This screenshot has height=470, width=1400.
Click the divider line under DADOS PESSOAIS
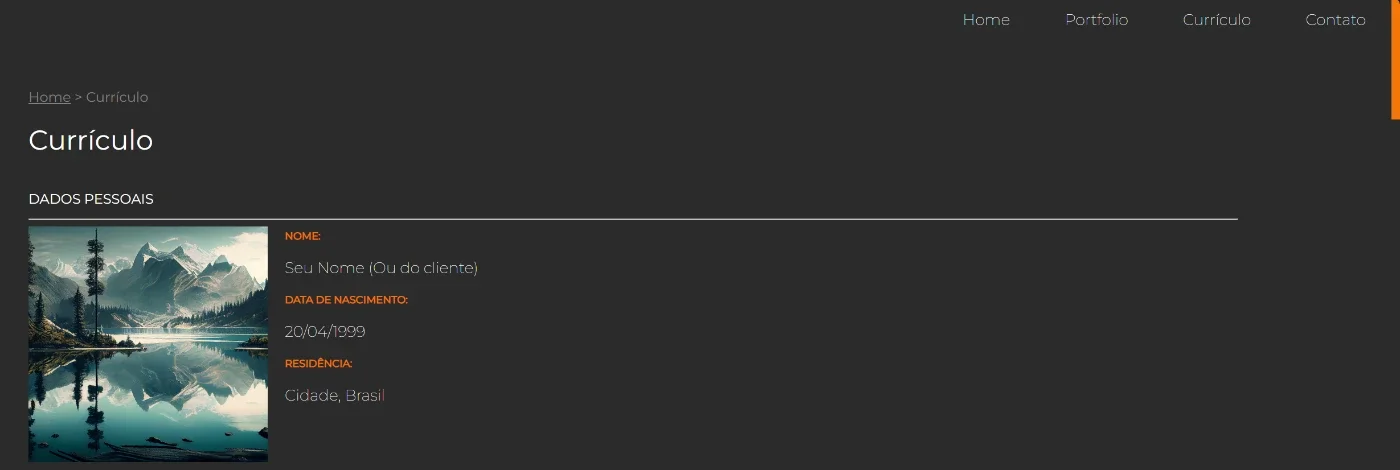(633, 218)
